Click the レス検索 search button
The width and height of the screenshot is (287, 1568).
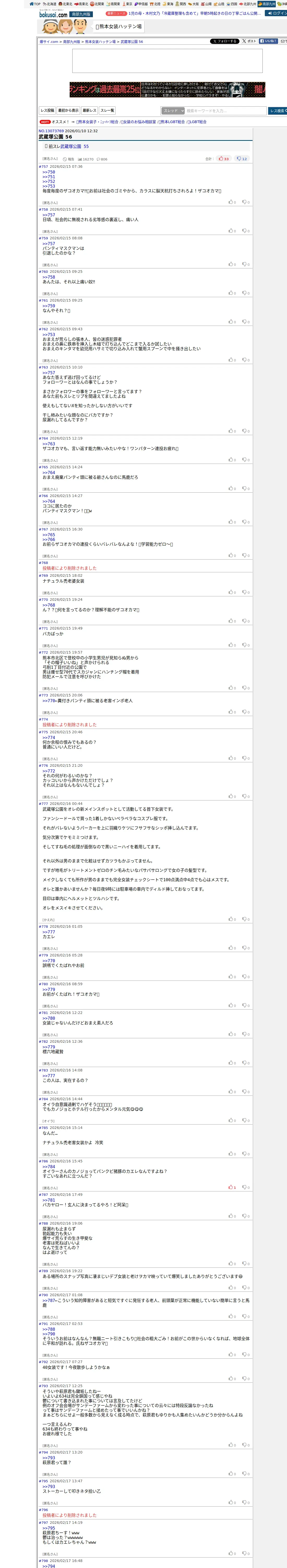277,111
